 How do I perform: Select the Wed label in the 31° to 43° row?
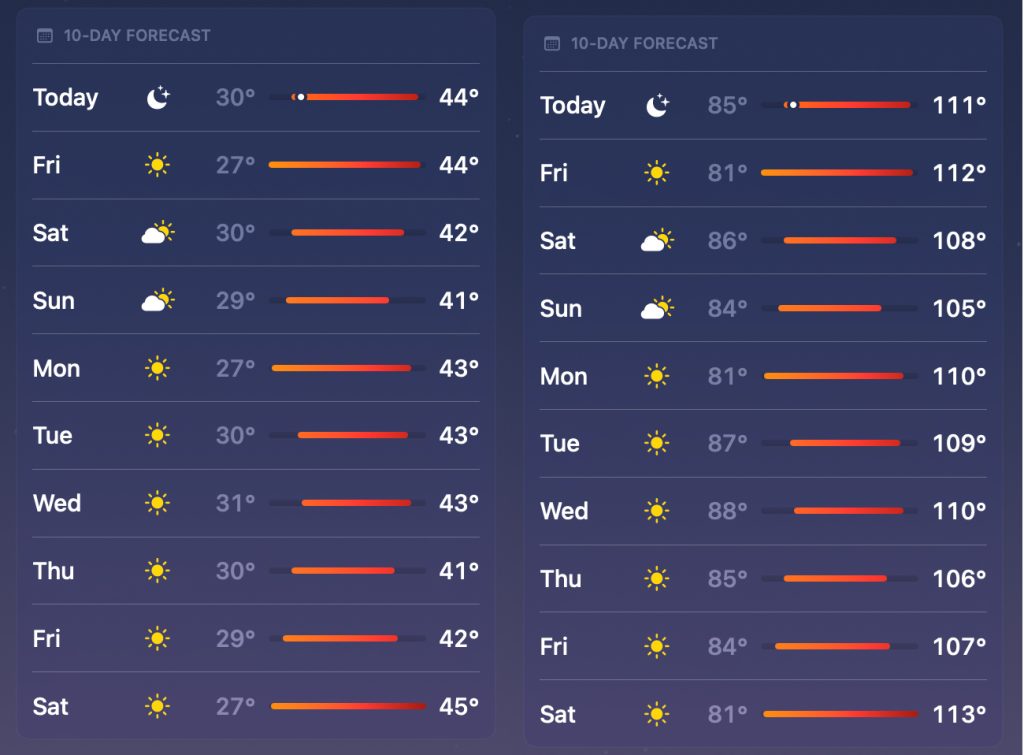click(x=57, y=503)
